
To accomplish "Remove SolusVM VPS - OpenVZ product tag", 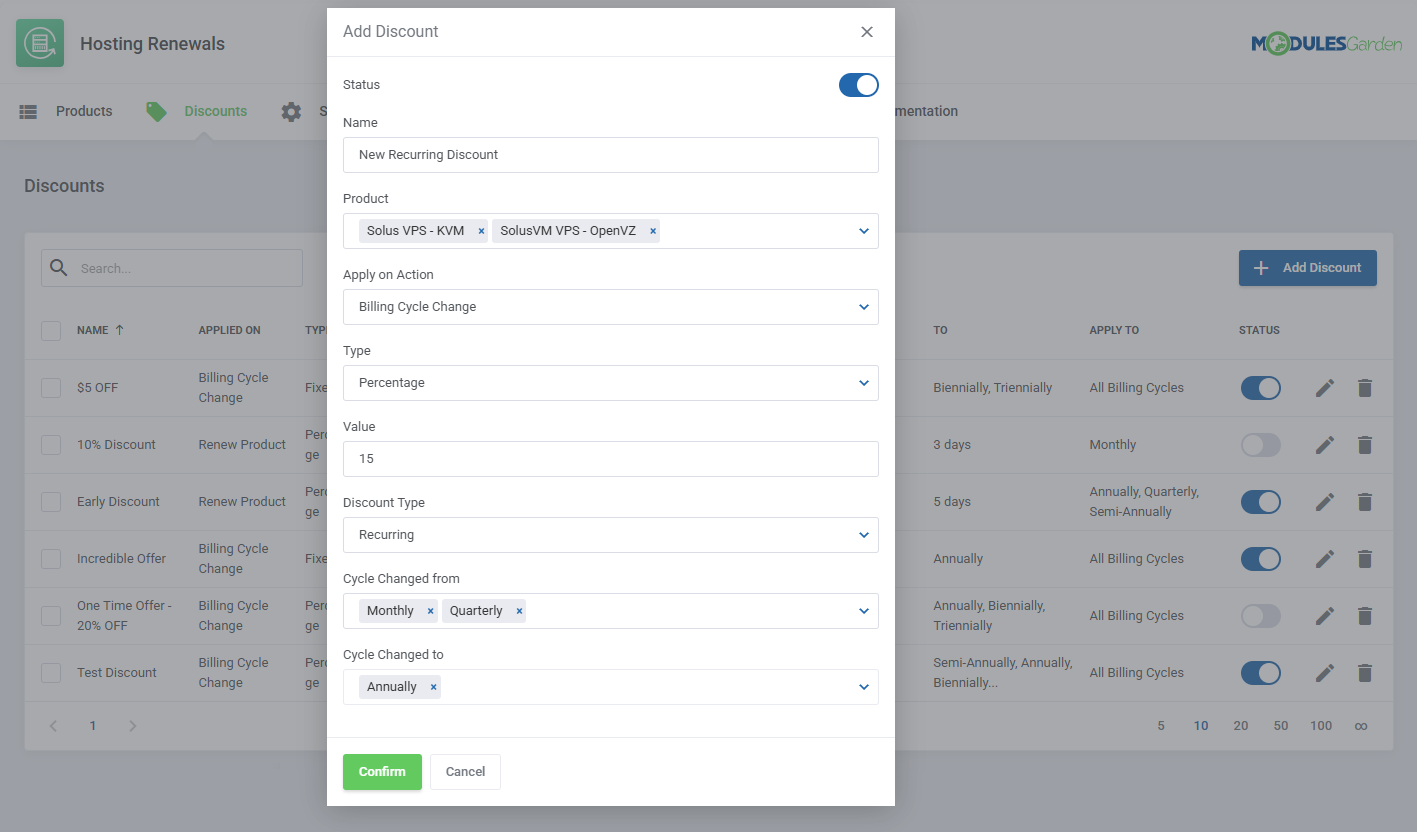I will [653, 231].
